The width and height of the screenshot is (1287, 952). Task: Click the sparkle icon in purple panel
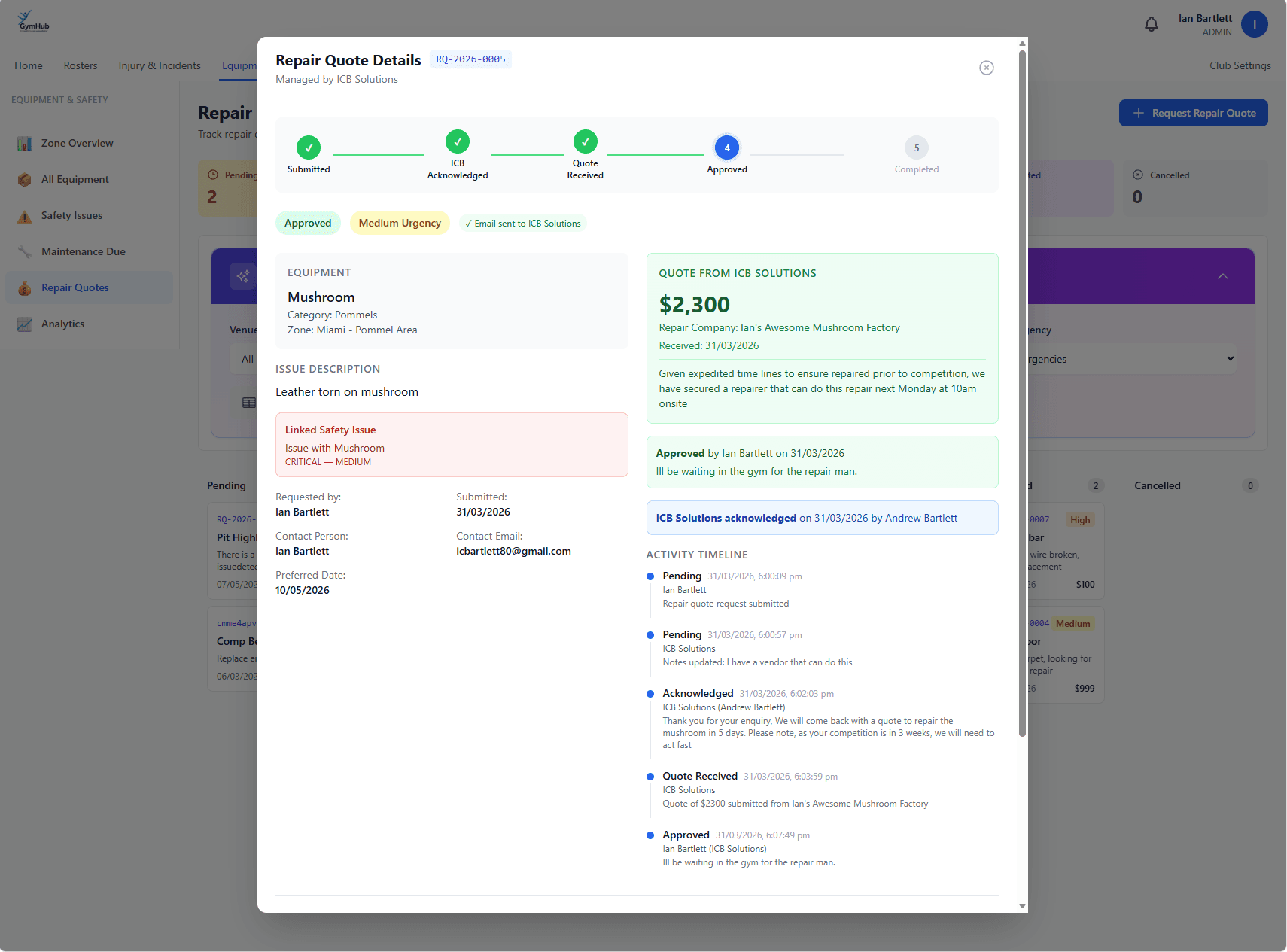pos(243,276)
